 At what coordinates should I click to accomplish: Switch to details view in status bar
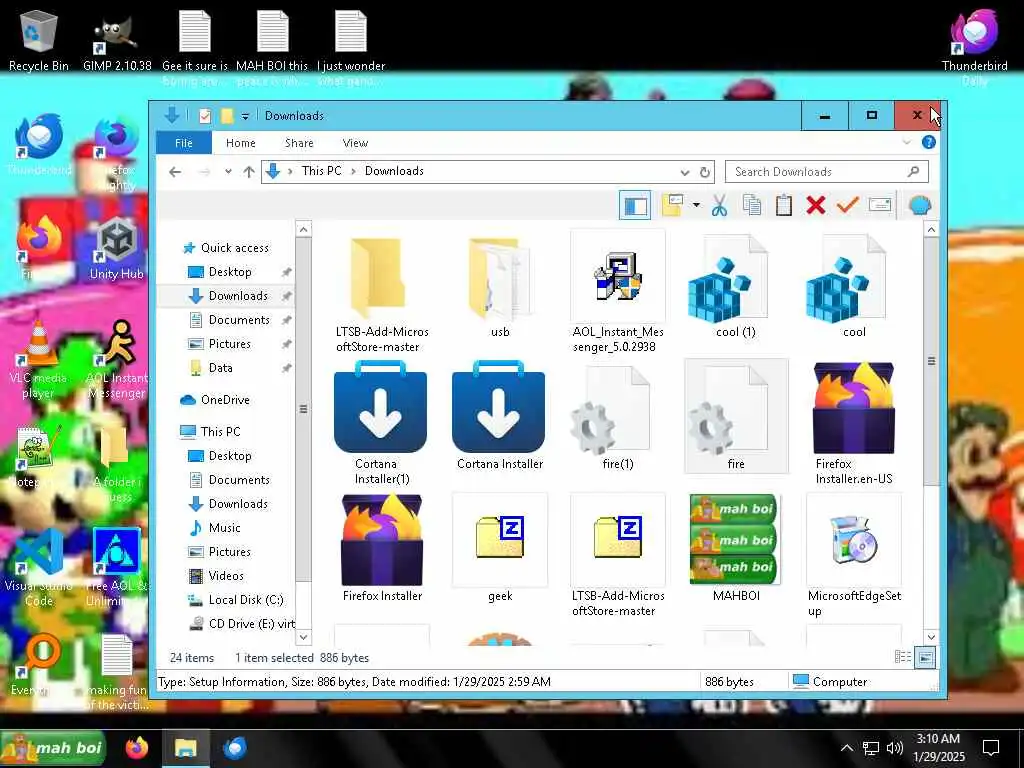tap(903, 657)
